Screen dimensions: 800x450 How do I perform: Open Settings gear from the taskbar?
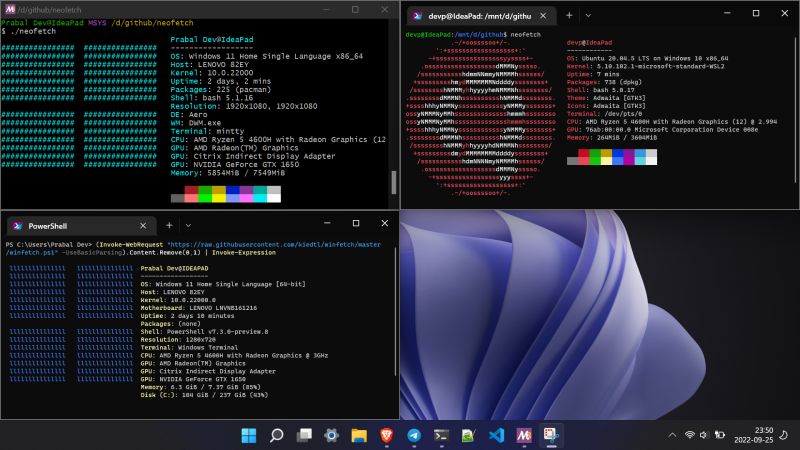pyautogui.click(x=332, y=435)
